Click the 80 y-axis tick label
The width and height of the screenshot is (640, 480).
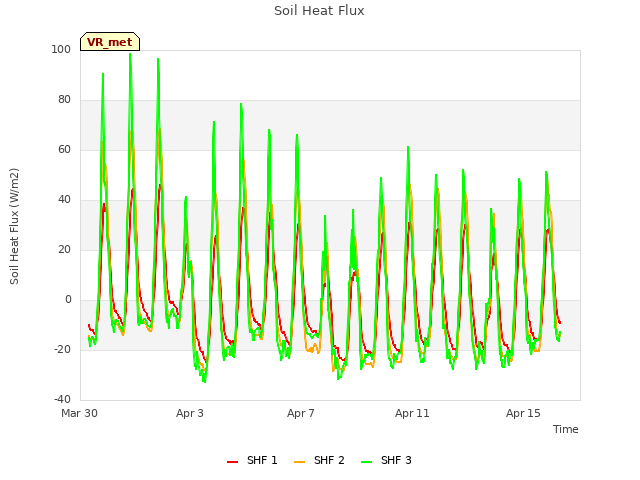pos(64,100)
